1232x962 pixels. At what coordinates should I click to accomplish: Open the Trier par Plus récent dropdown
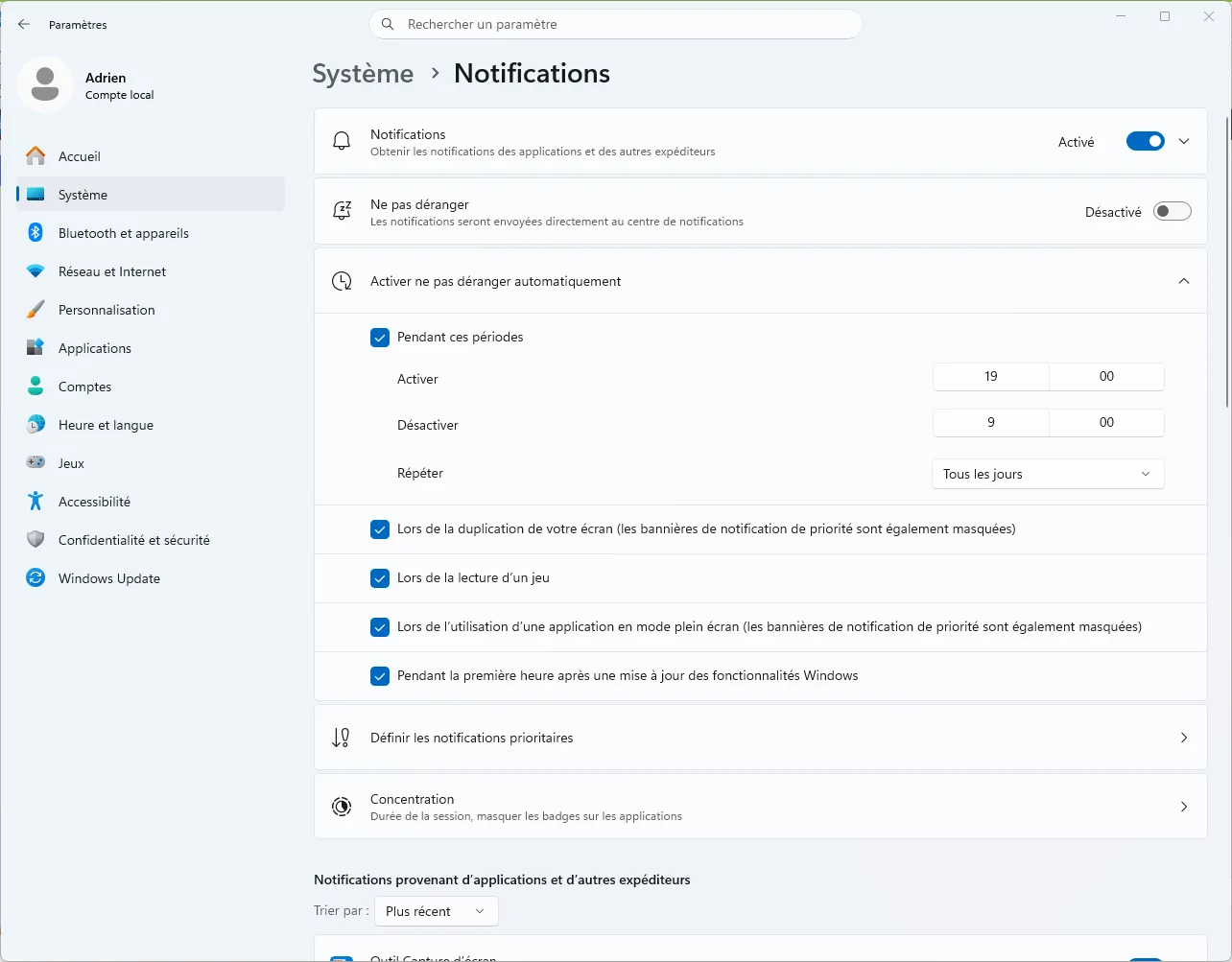coord(436,911)
